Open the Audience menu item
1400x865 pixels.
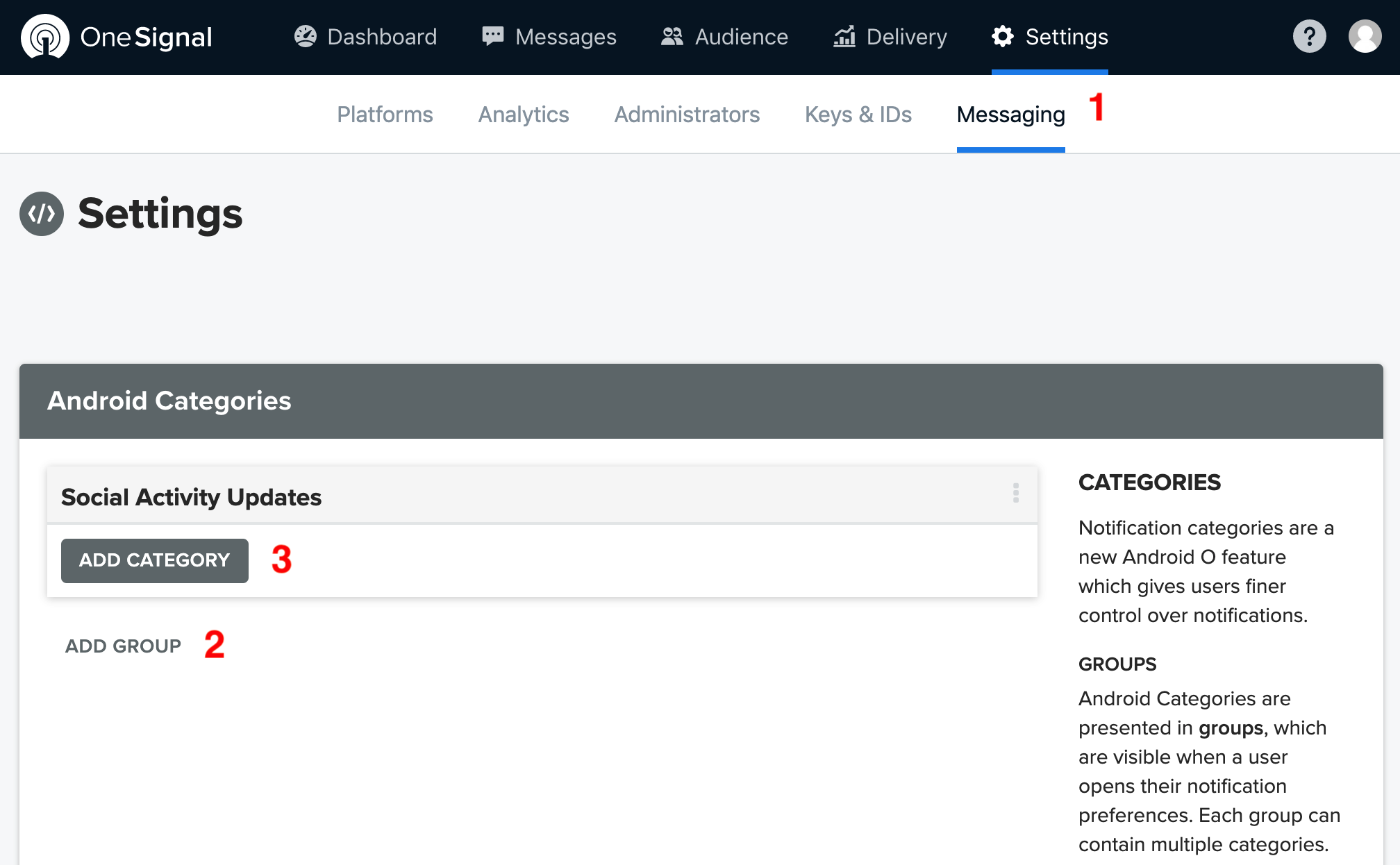[x=741, y=37]
